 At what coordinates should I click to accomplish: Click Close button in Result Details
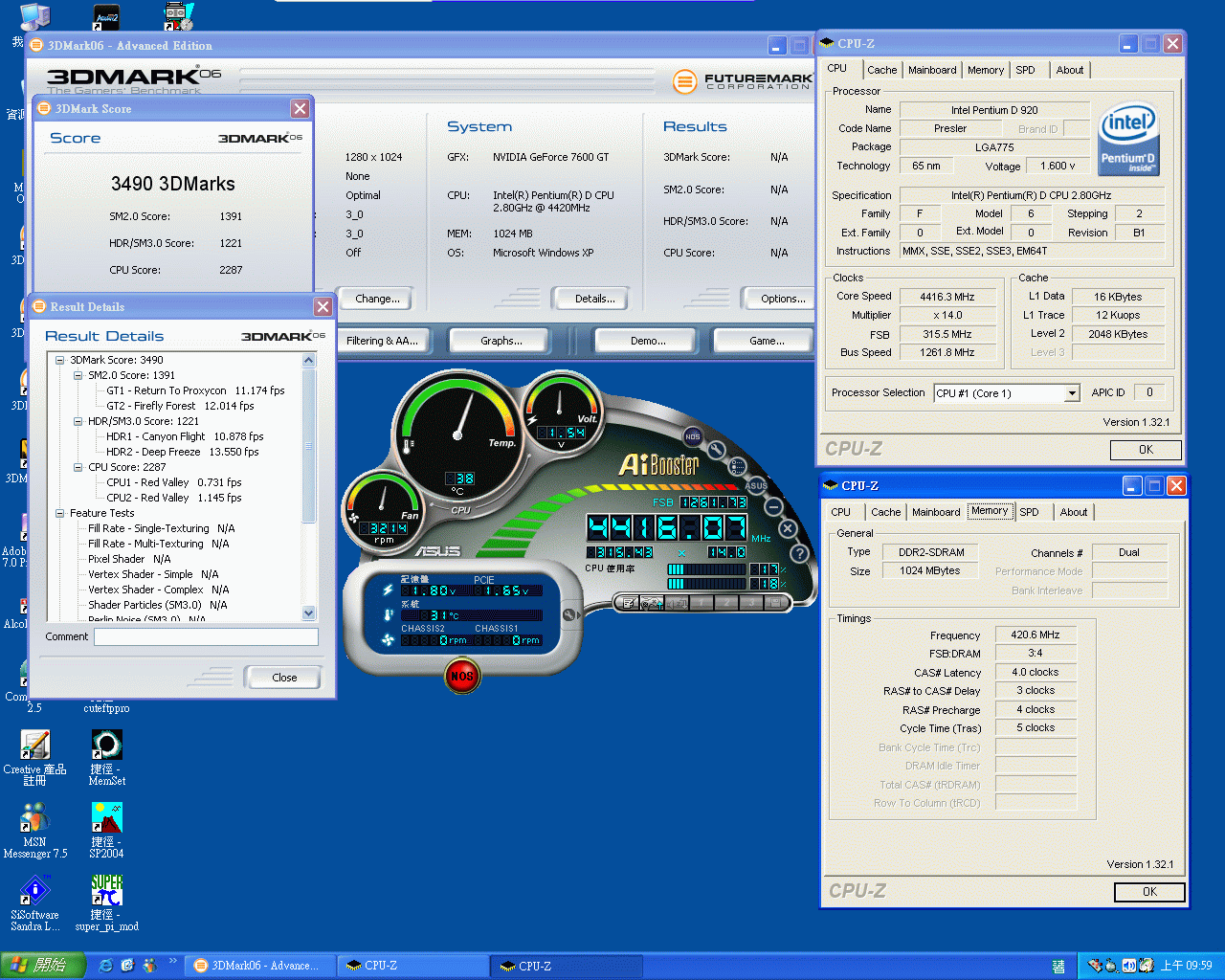tap(283, 677)
